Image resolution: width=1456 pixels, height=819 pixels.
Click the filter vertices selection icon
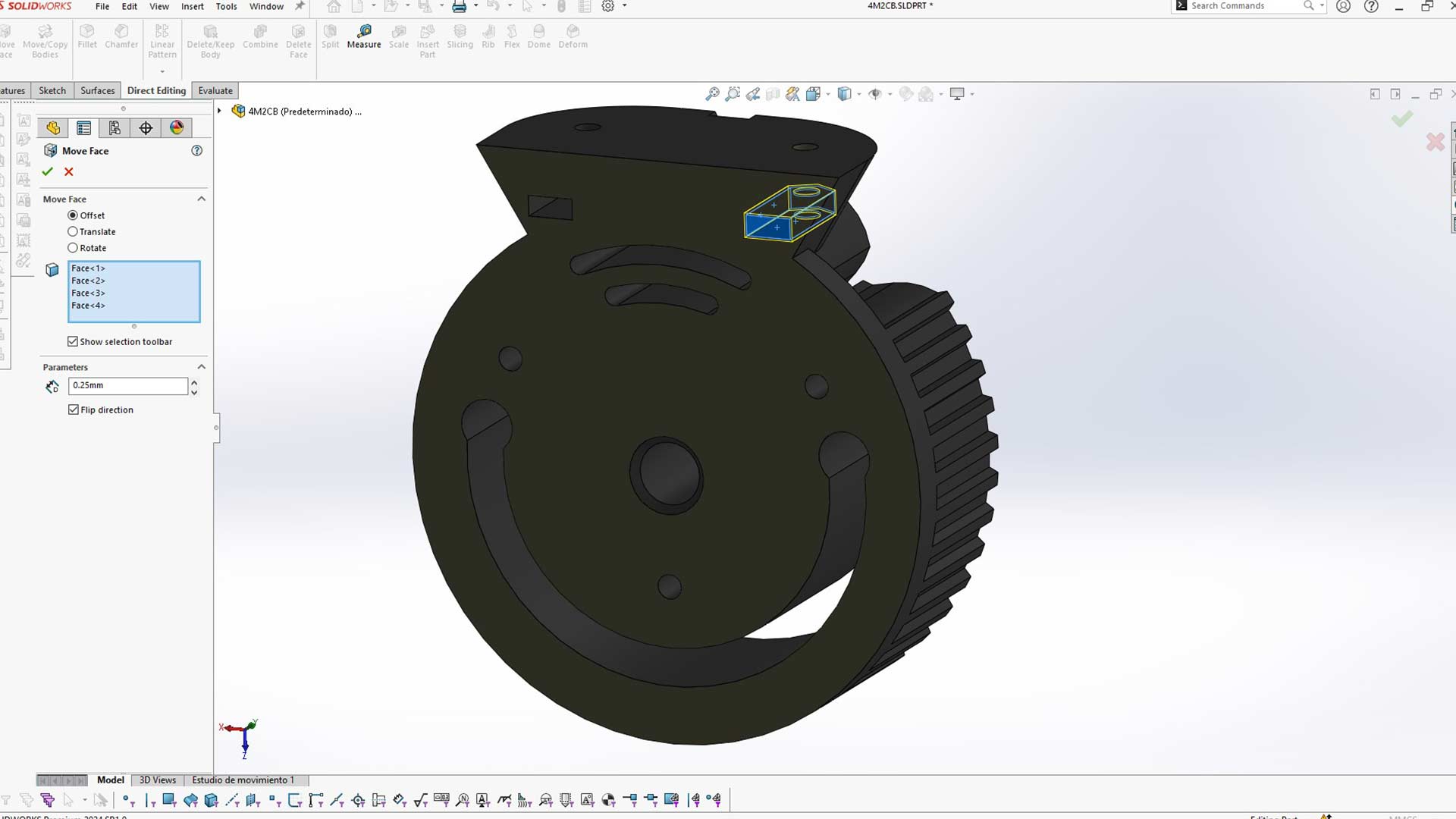point(127,800)
